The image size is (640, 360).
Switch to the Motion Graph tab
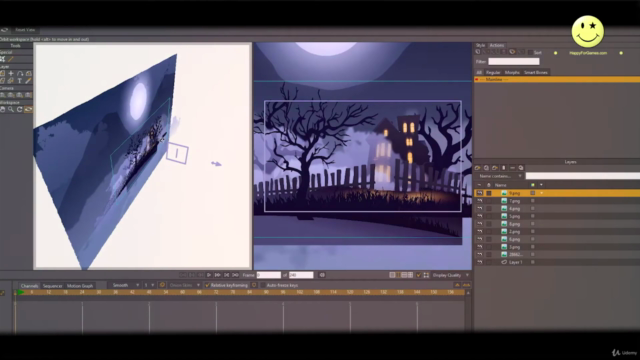(80, 286)
